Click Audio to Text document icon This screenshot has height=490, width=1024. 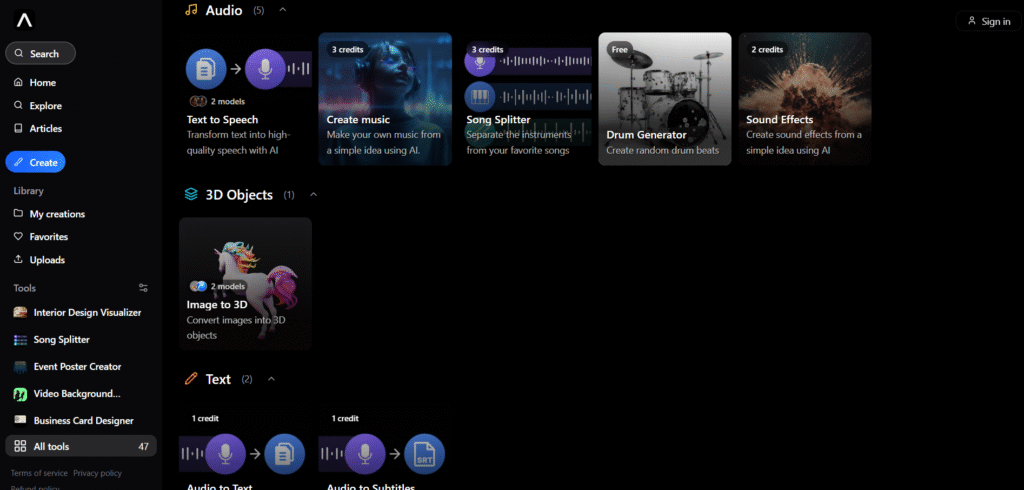[x=285, y=454]
